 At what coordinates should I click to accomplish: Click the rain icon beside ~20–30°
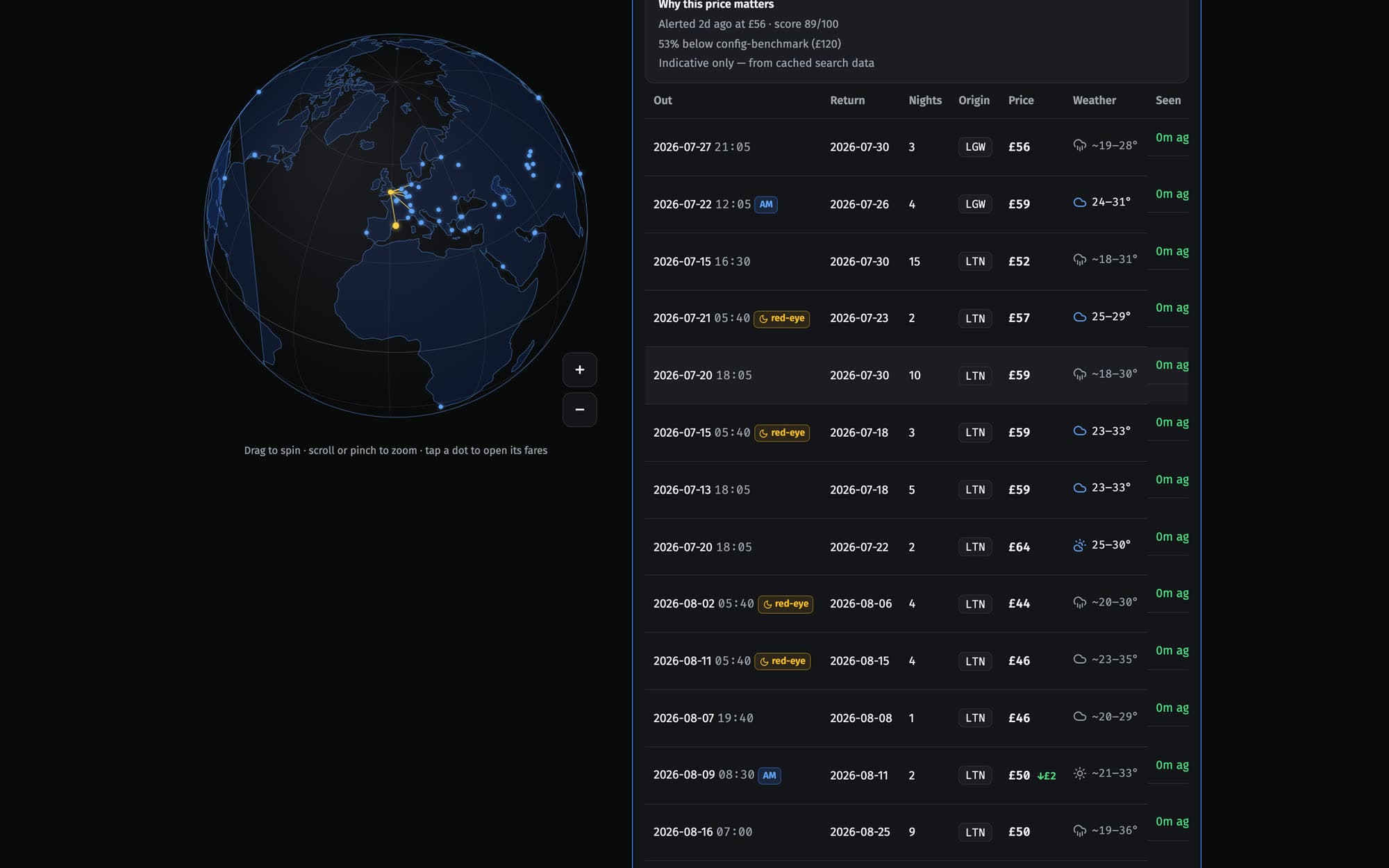pyautogui.click(x=1079, y=603)
